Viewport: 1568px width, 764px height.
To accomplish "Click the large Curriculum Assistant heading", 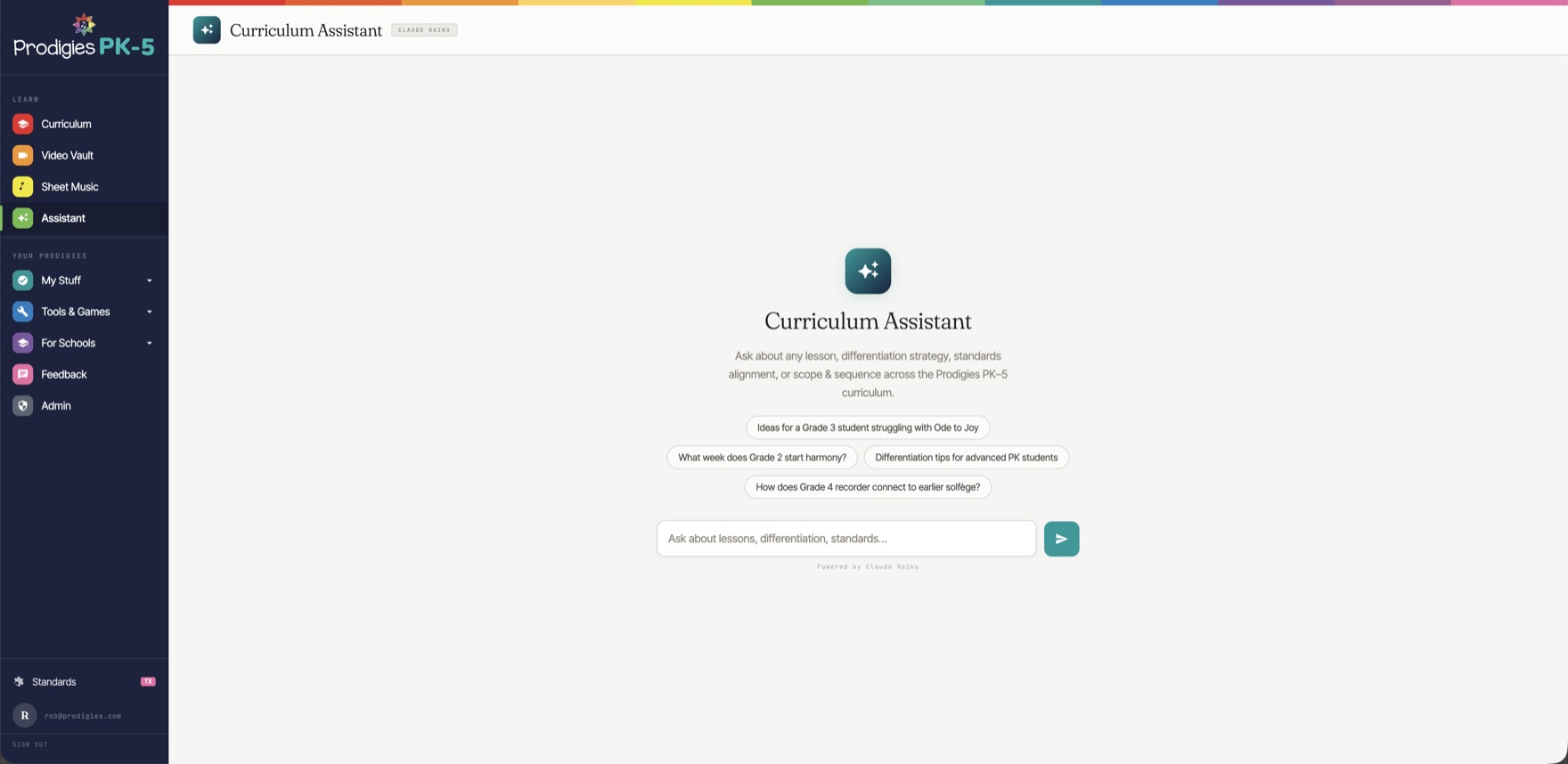I will coord(868,321).
